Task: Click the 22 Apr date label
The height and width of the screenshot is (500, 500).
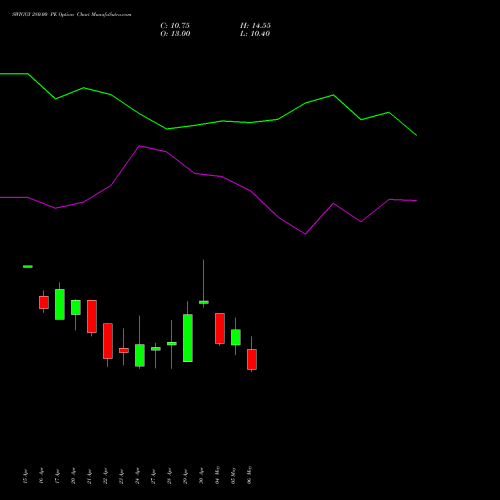Action: (105, 476)
